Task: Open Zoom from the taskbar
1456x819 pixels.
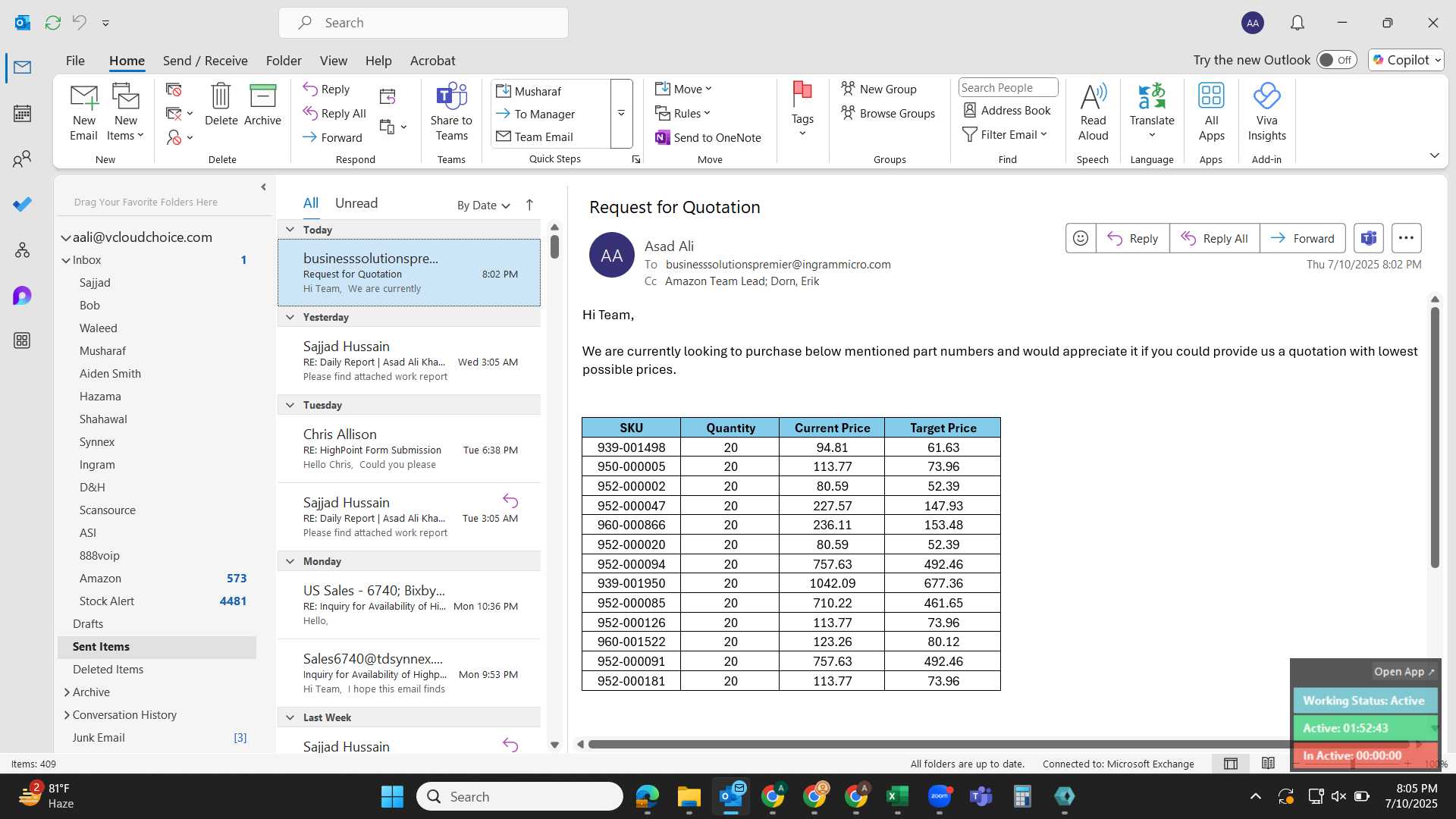Action: pos(939,796)
